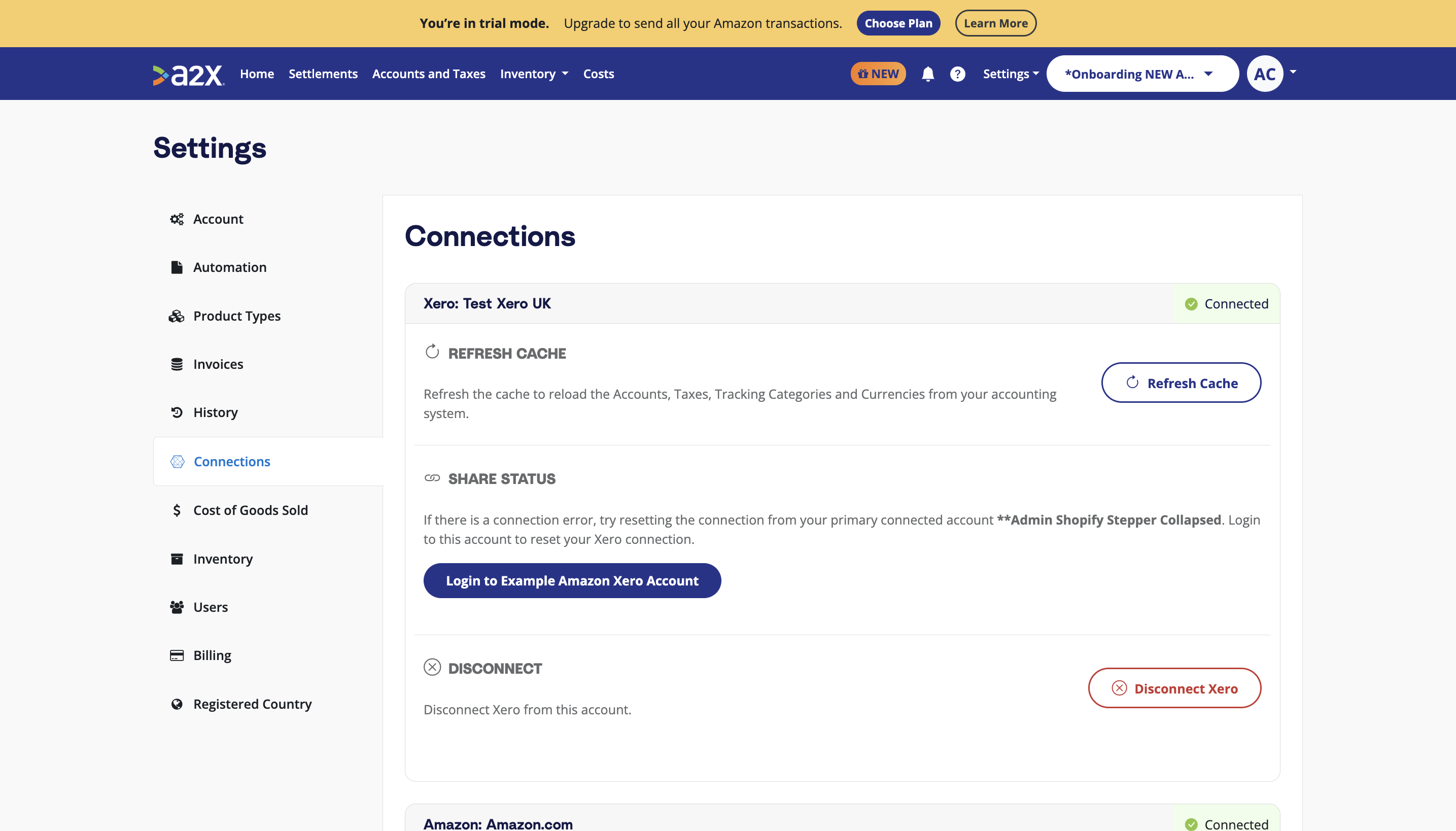
Task: Click the Refresh Cache button
Action: tap(1181, 383)
